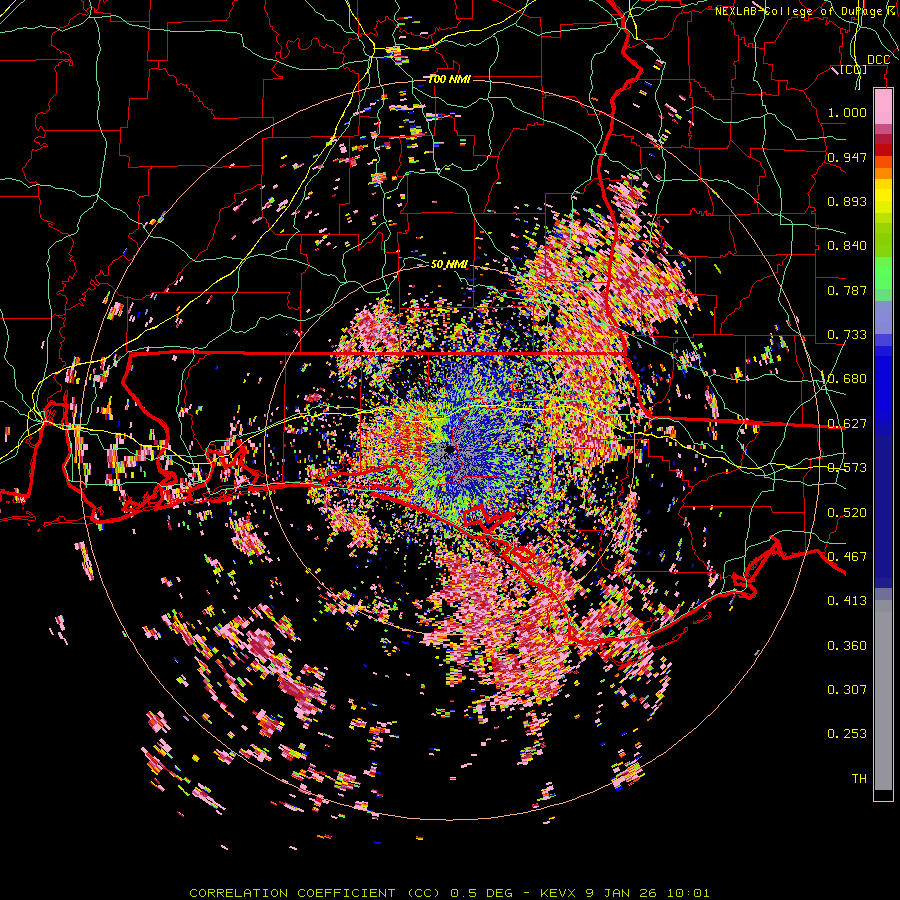Screen dimensions: 900x900
Task: Pick the bright green band near 0.787
Action: point(883,273)
